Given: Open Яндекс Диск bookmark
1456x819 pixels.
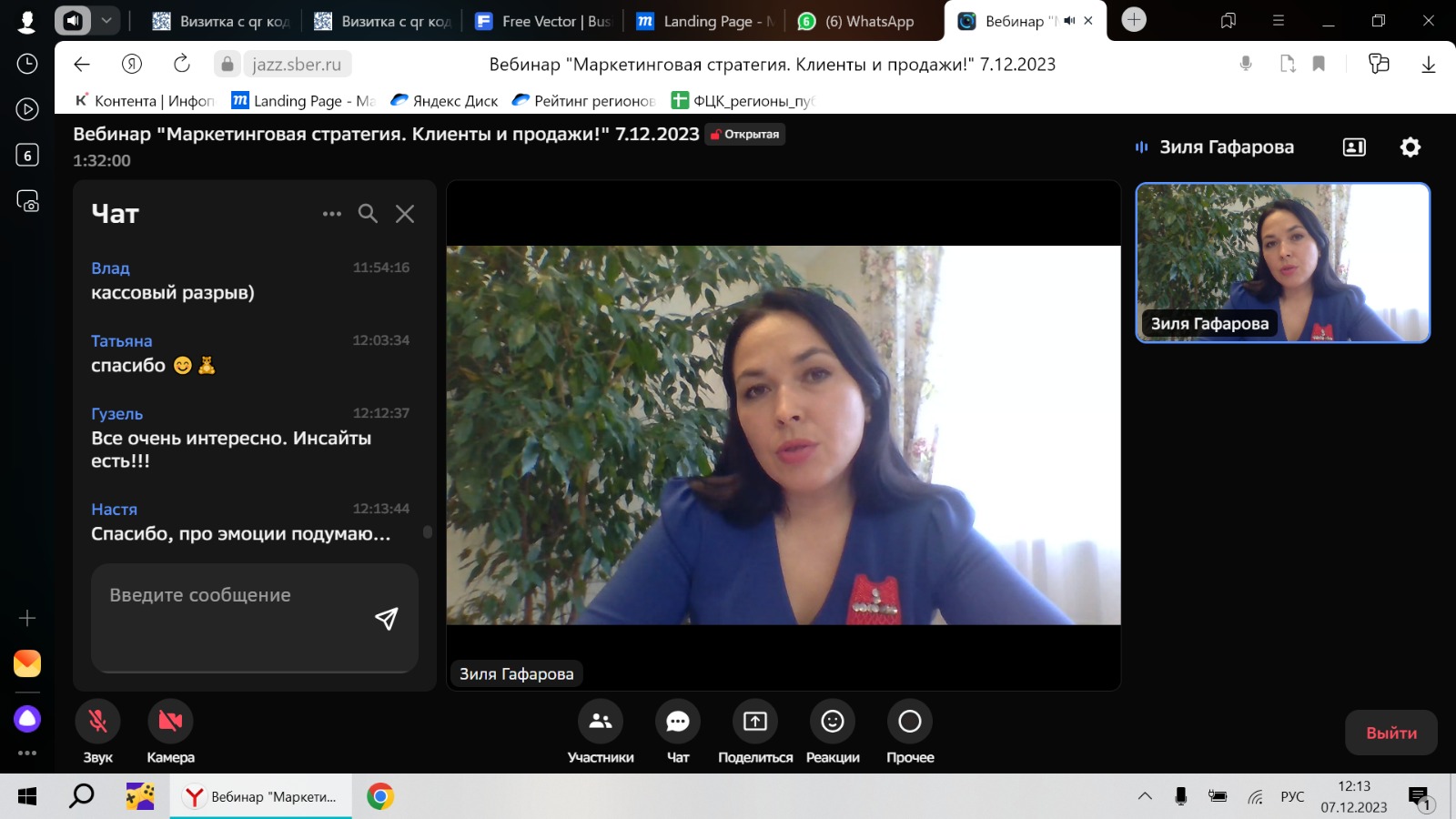Looking at the screenshot, I should point(444,100).
